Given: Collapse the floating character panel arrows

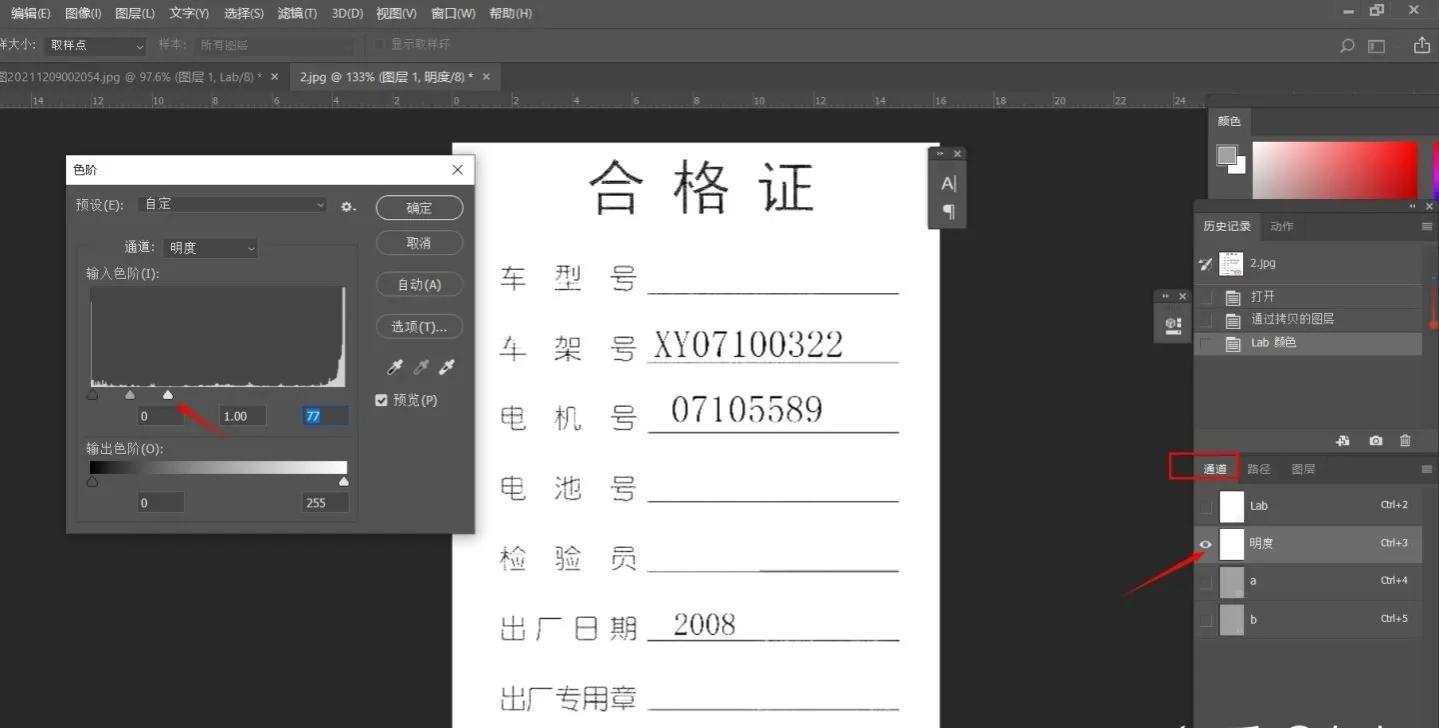Looking at the screenshot, I should point(941,154).
